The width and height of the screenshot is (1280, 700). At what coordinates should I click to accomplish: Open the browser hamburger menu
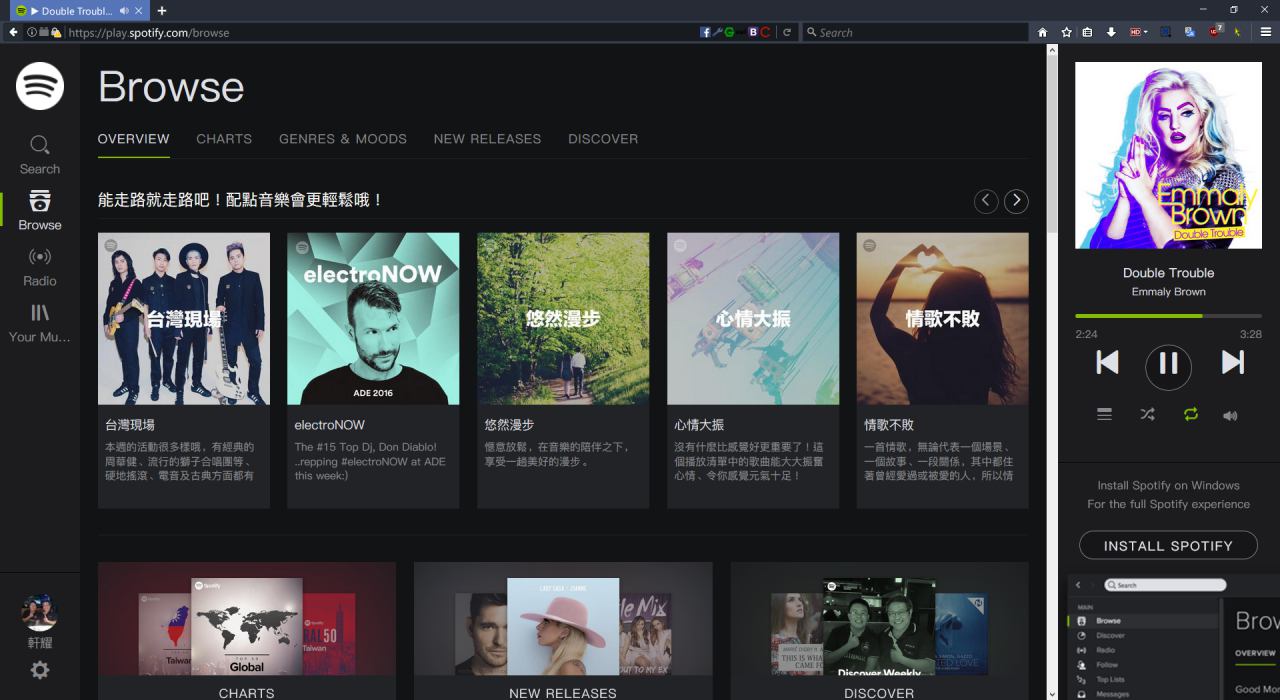[x=1265, y=32]
